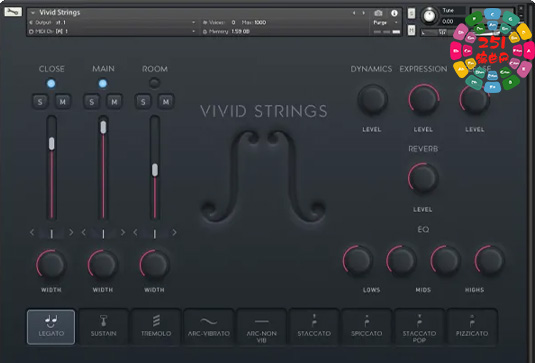Select the Legato articulation
The width and height of the screenshot is (535, 363).
click(x=51, y=327)
